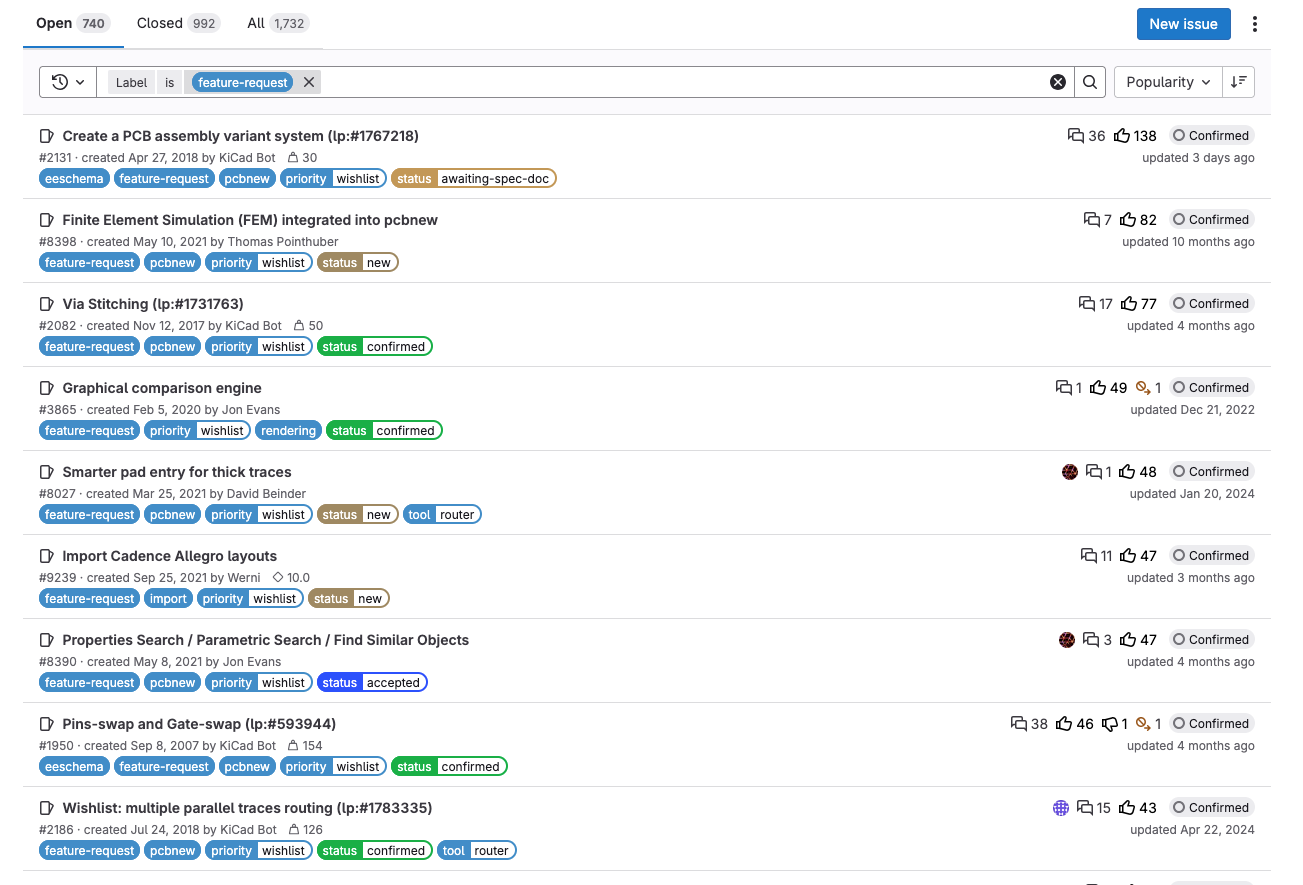
Task: Click comments icon on PCB assembly variant issue
Action: tap(1076, 136)
